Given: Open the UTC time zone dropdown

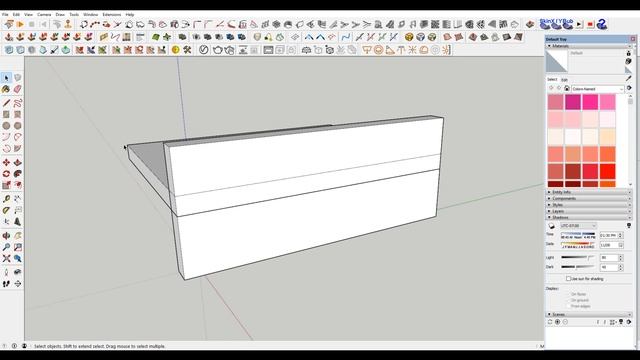Looking at the screenshot, I should 578,226.
